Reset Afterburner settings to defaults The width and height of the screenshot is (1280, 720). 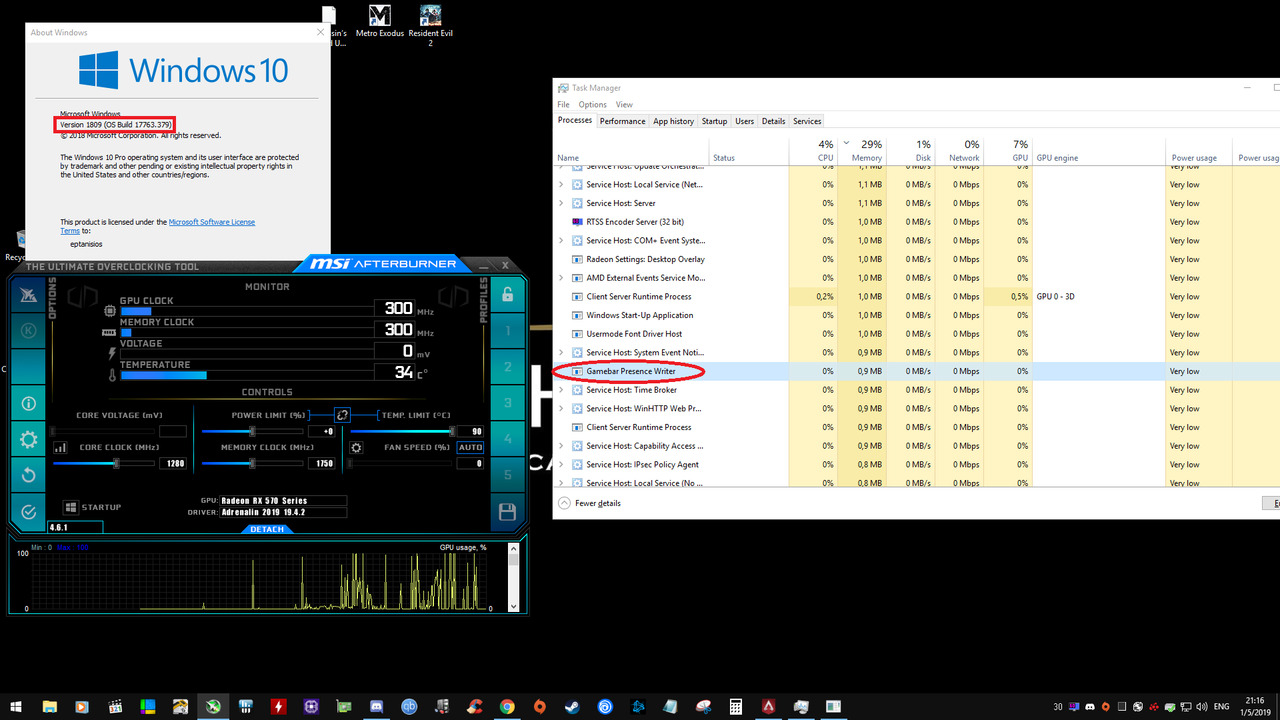[28, 475]
